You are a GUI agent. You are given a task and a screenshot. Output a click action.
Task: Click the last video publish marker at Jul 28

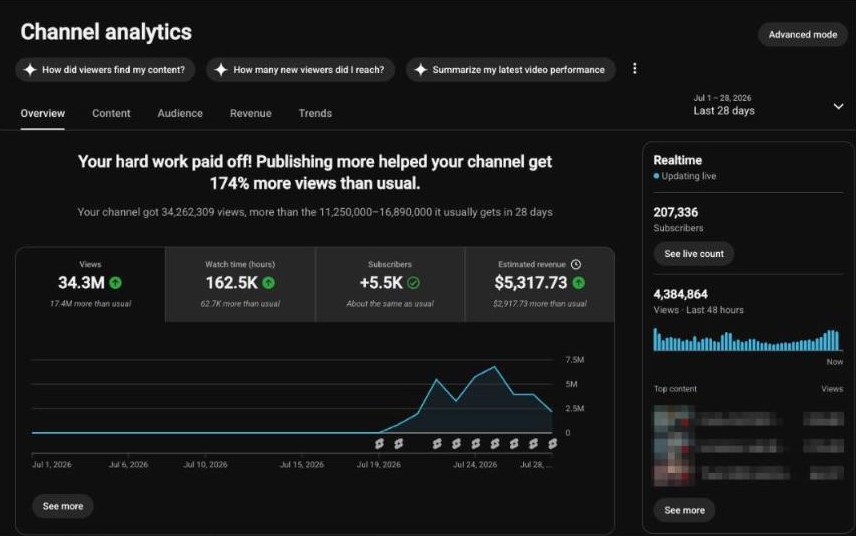pos(552,444)
